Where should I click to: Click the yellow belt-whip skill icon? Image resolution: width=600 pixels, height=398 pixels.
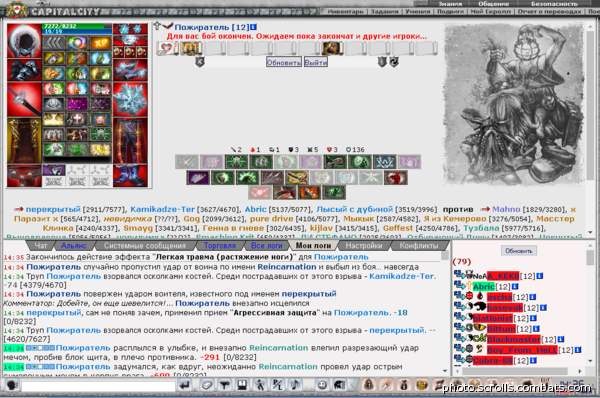click(x=297, y=178)
